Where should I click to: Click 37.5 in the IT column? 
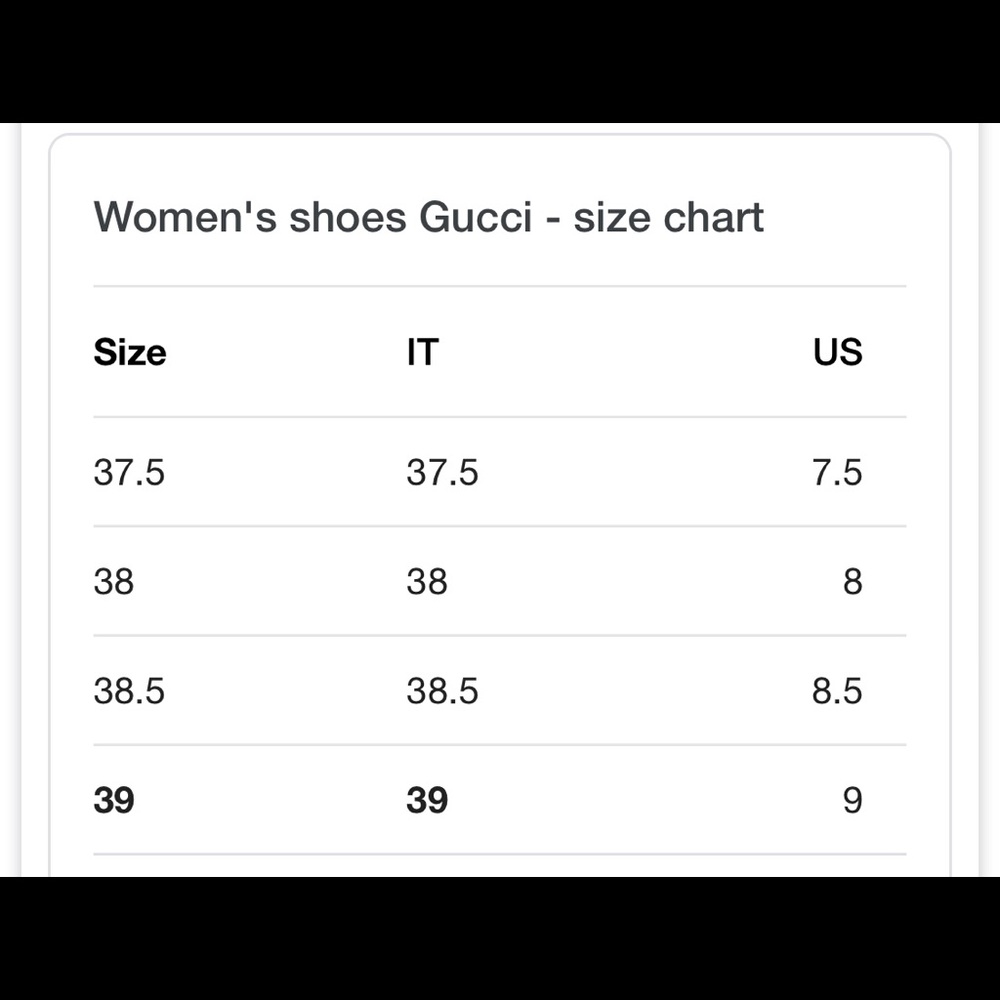(442, 472)
